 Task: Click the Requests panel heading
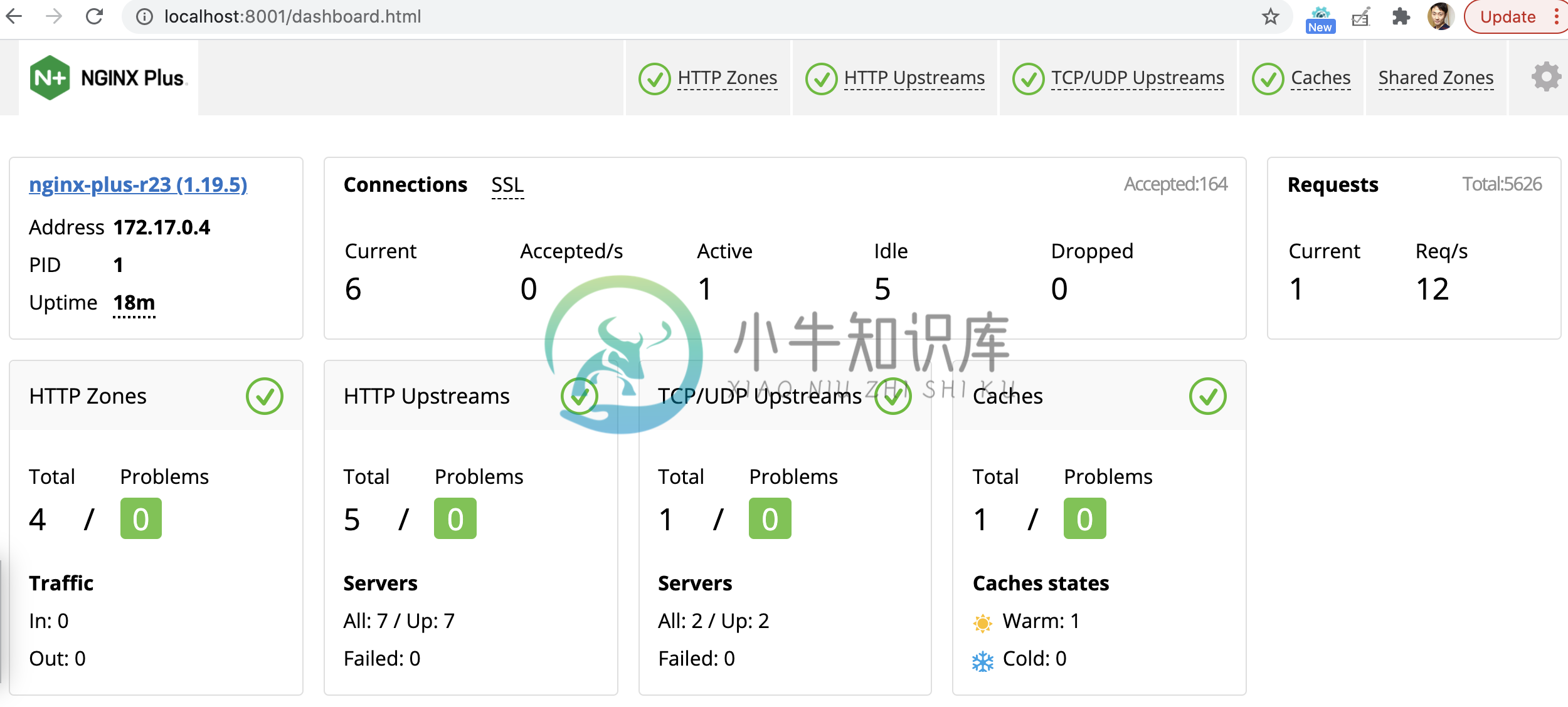click(x=1333, y=185)
